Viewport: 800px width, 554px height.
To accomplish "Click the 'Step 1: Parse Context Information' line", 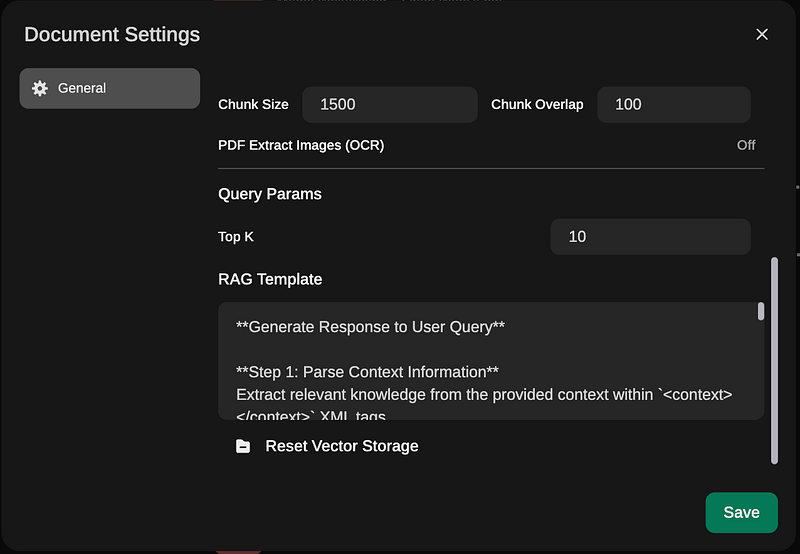I will [367, 372].
